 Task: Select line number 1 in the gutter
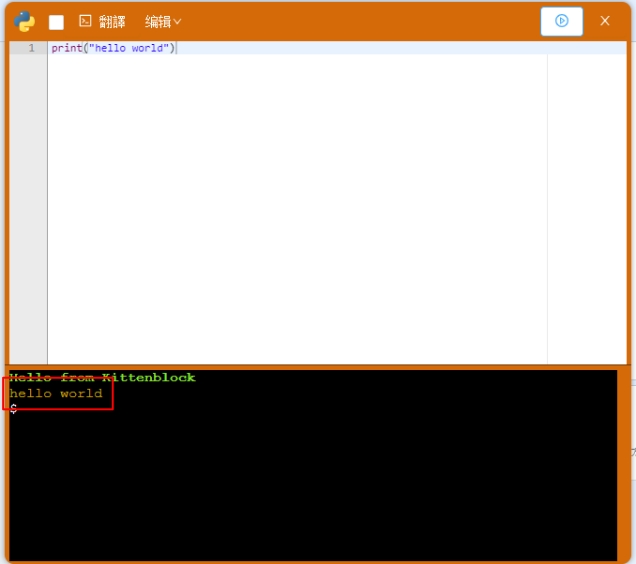pyautogui.click(x=30, y=48)
